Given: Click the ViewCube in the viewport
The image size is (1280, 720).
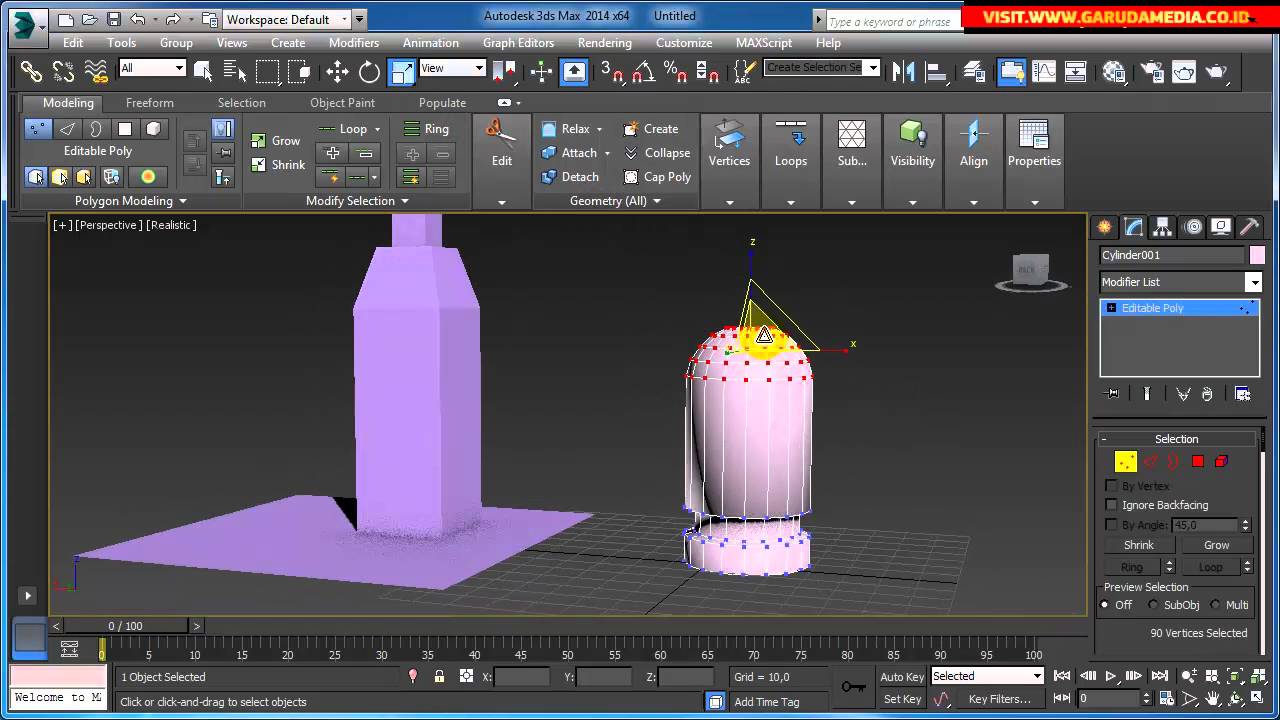Looking at the screenshot, I should (1031, 270).
